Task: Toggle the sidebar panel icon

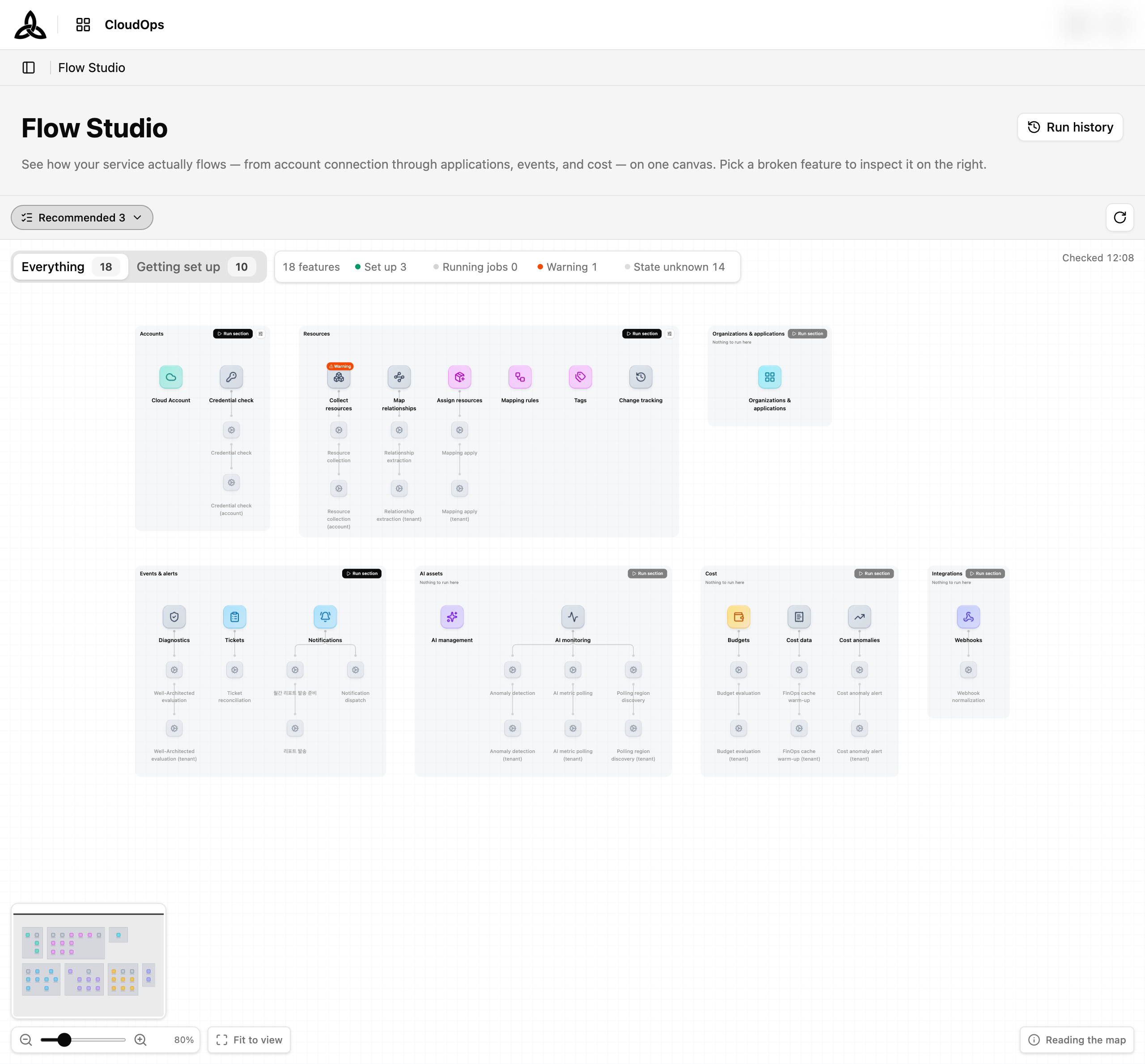Action: (x=29, y=68)
